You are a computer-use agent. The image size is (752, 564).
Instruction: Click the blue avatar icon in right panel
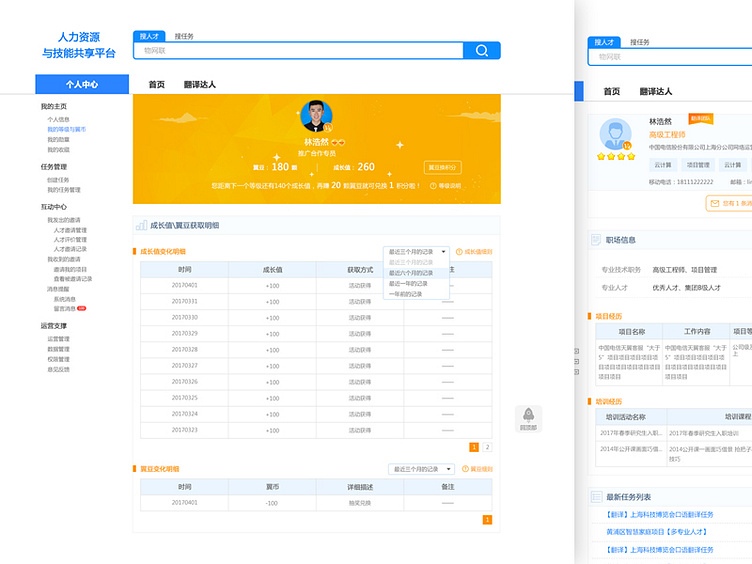(x=615, y=134)
